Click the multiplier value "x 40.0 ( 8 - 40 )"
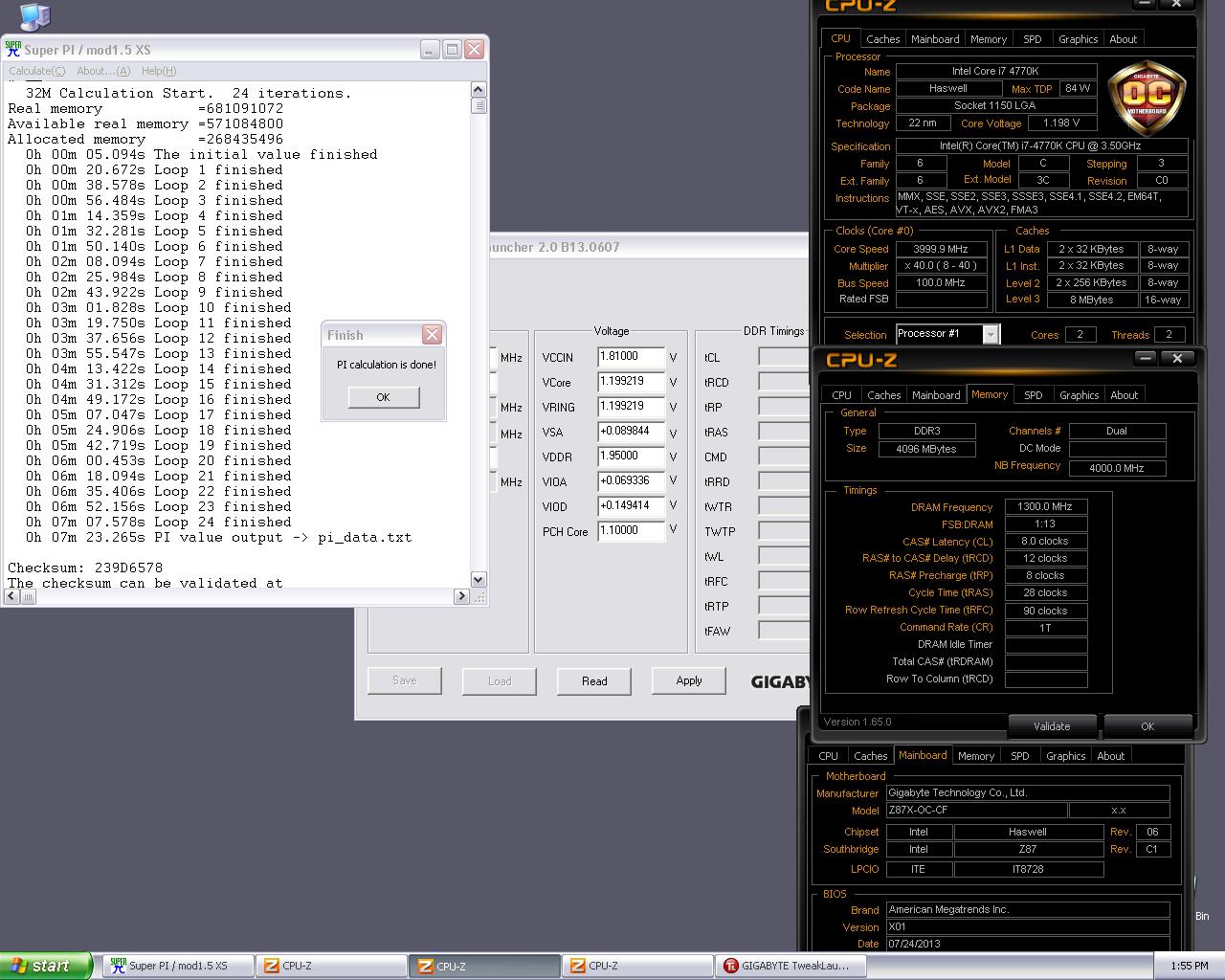This screenshot has height=980, width=1225. tap(941, 266)
